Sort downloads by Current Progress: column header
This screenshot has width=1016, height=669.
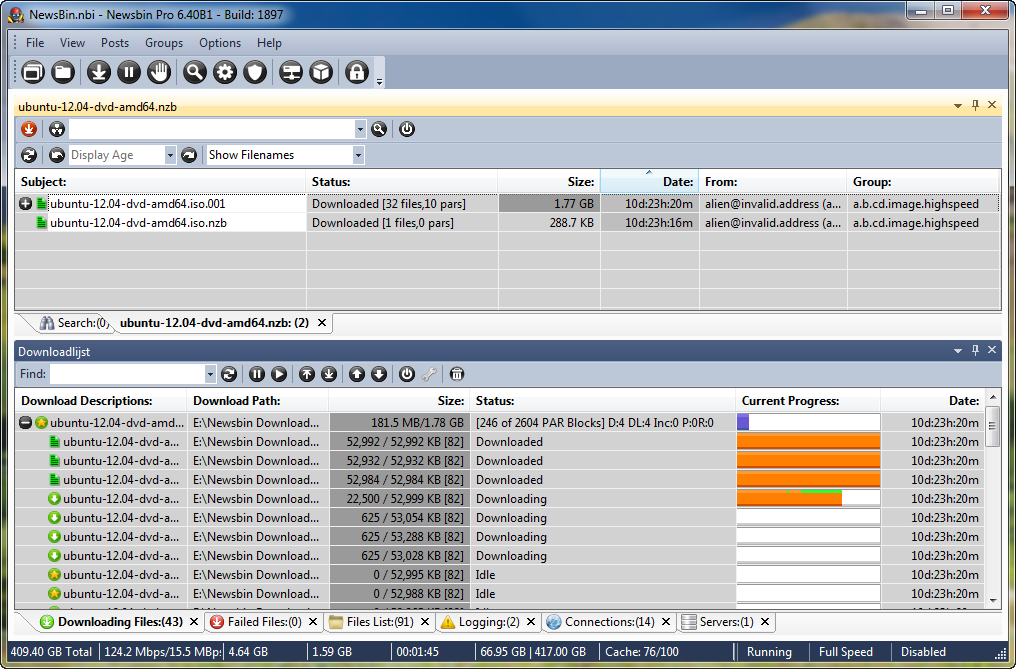[808, 401]
